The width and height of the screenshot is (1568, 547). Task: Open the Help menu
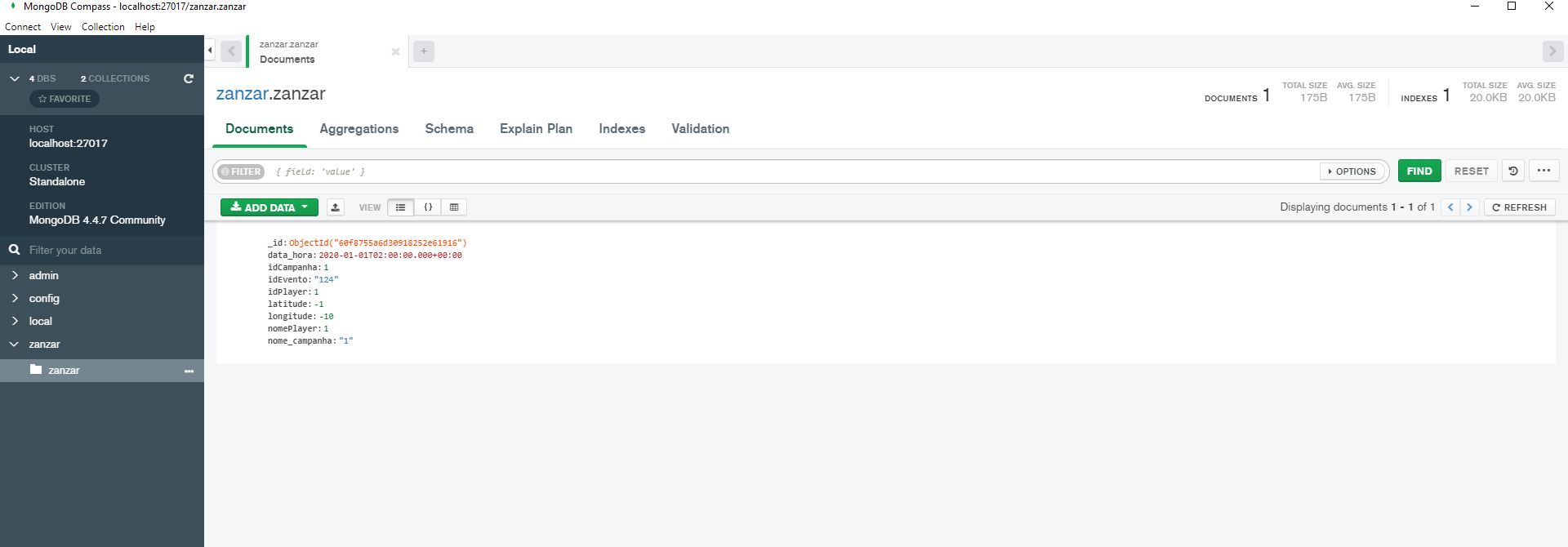(x=145, y=27)
